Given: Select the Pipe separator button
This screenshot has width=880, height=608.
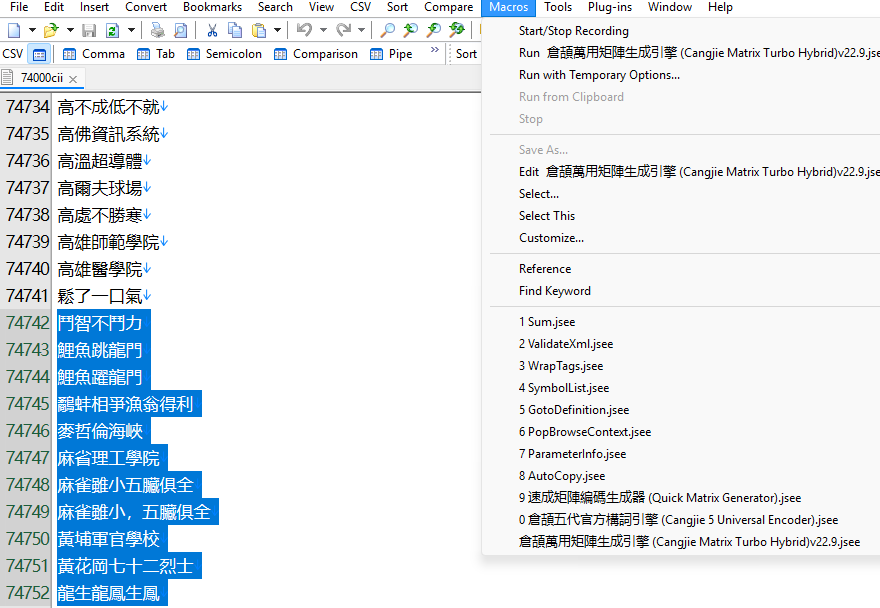Looking at the screenshot, I should (x=390, y=54).
